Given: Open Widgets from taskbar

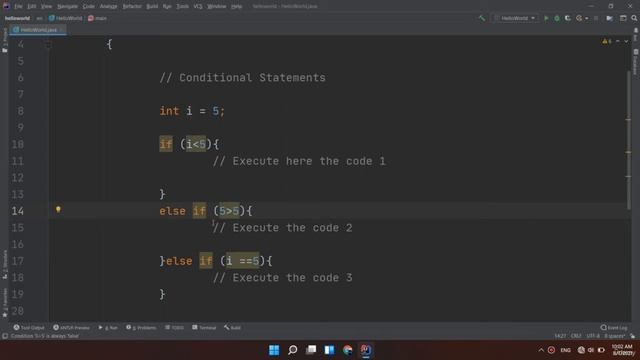Looking at the screenshot, I should (329, 350).
